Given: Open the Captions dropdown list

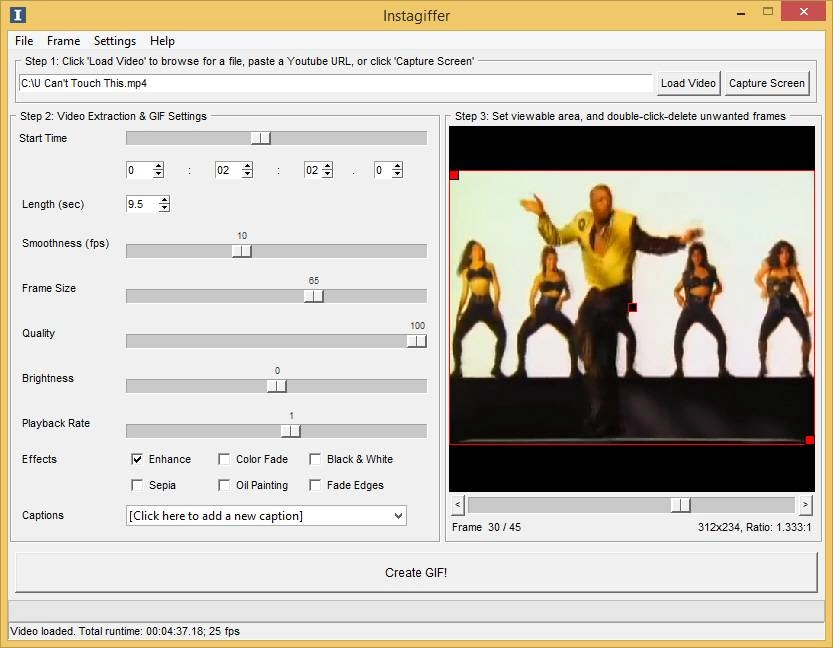Looking at the screenshot, I should [x=398, y=516].
